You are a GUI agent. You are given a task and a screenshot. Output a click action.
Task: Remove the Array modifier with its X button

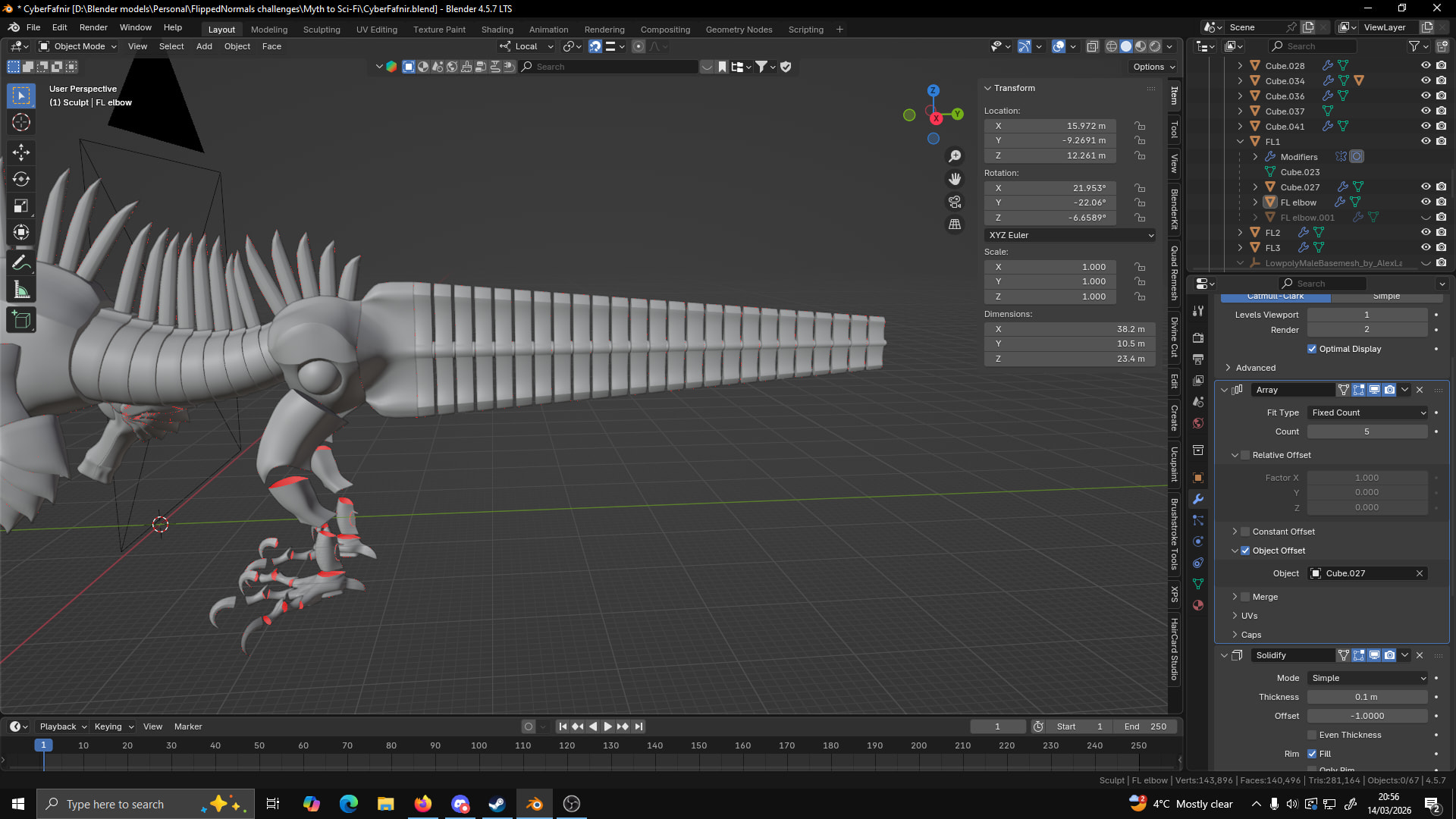click(x=1420, y=390)
